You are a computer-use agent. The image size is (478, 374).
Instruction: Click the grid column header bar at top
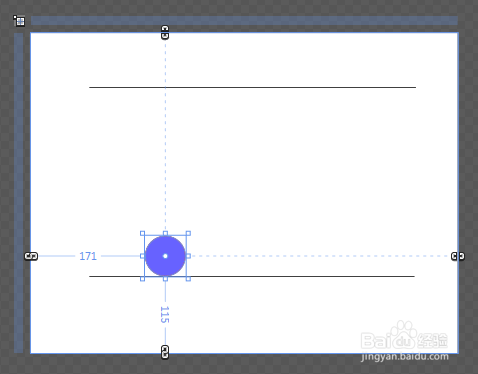coord(244,21)
